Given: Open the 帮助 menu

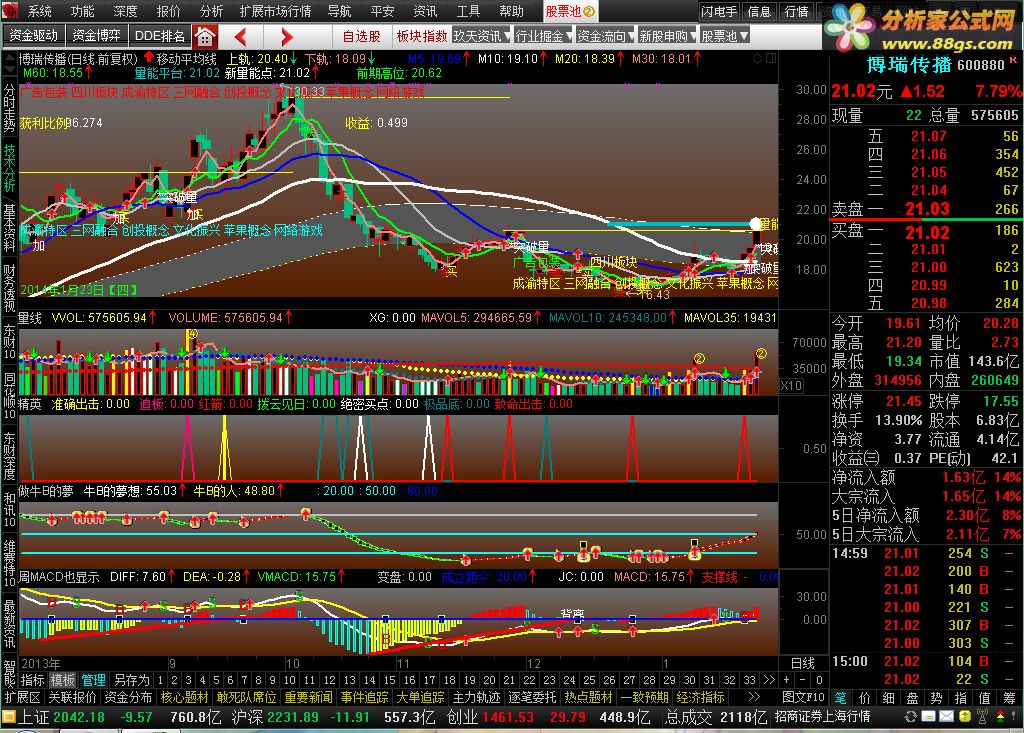Looking at the screenshot, I should click(511, 11).
